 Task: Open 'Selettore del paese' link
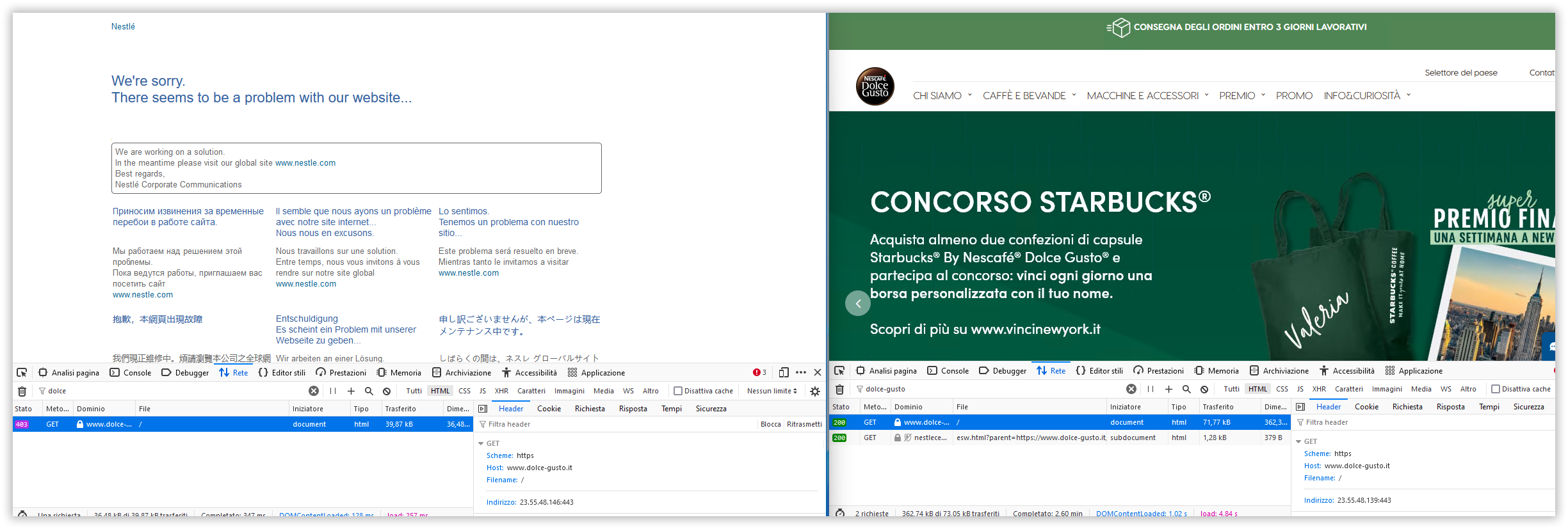tap(1460, 72)
